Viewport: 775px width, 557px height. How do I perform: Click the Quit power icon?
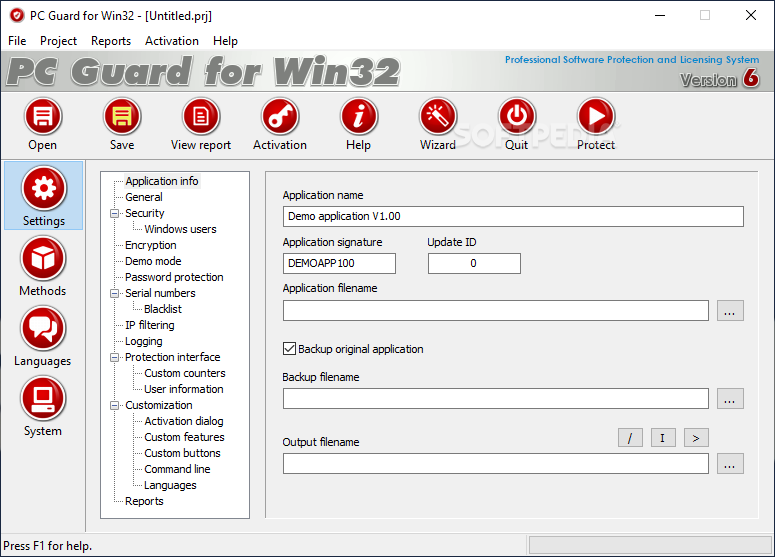coord(517,117)
